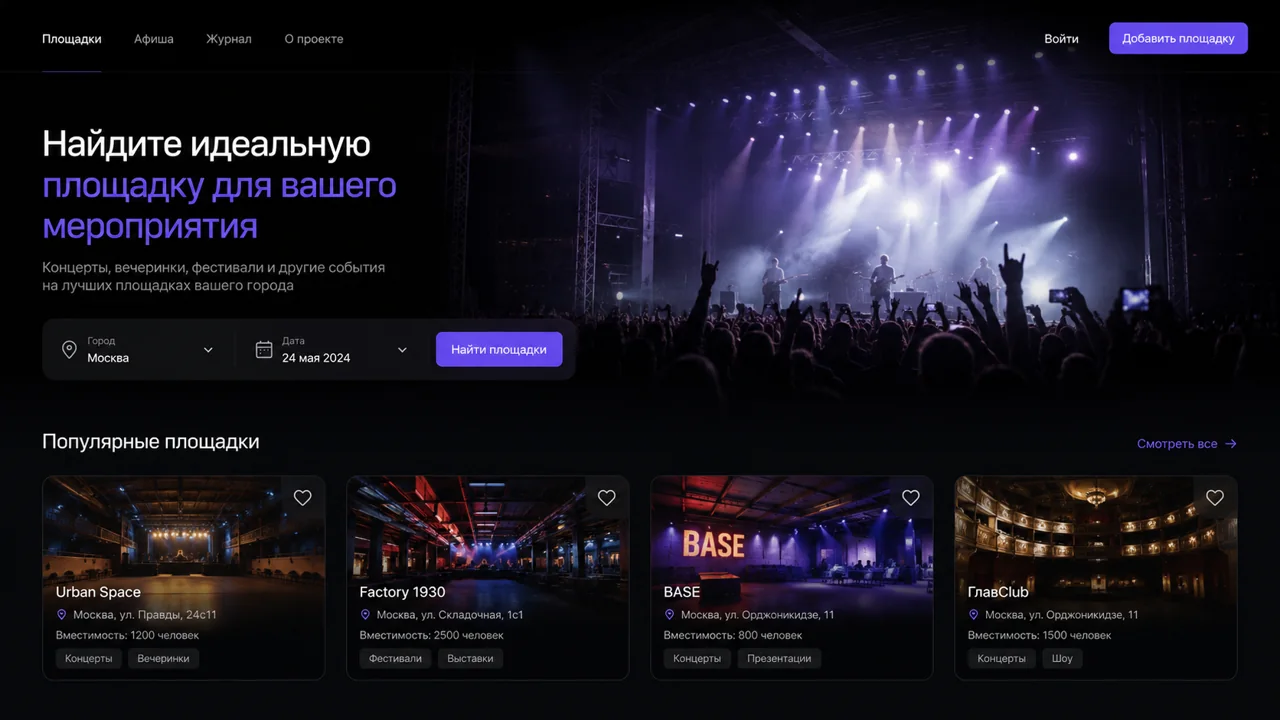Viewport: 1280px width, 720px height.
Task: Click the Найти площадки search button
Action: point(499,350)
